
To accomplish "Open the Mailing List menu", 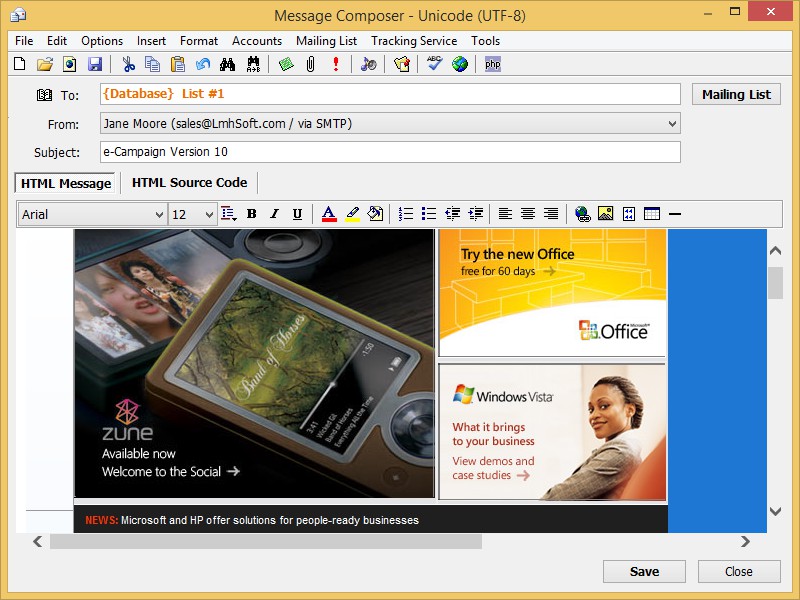I will click(x=327, y=41).
